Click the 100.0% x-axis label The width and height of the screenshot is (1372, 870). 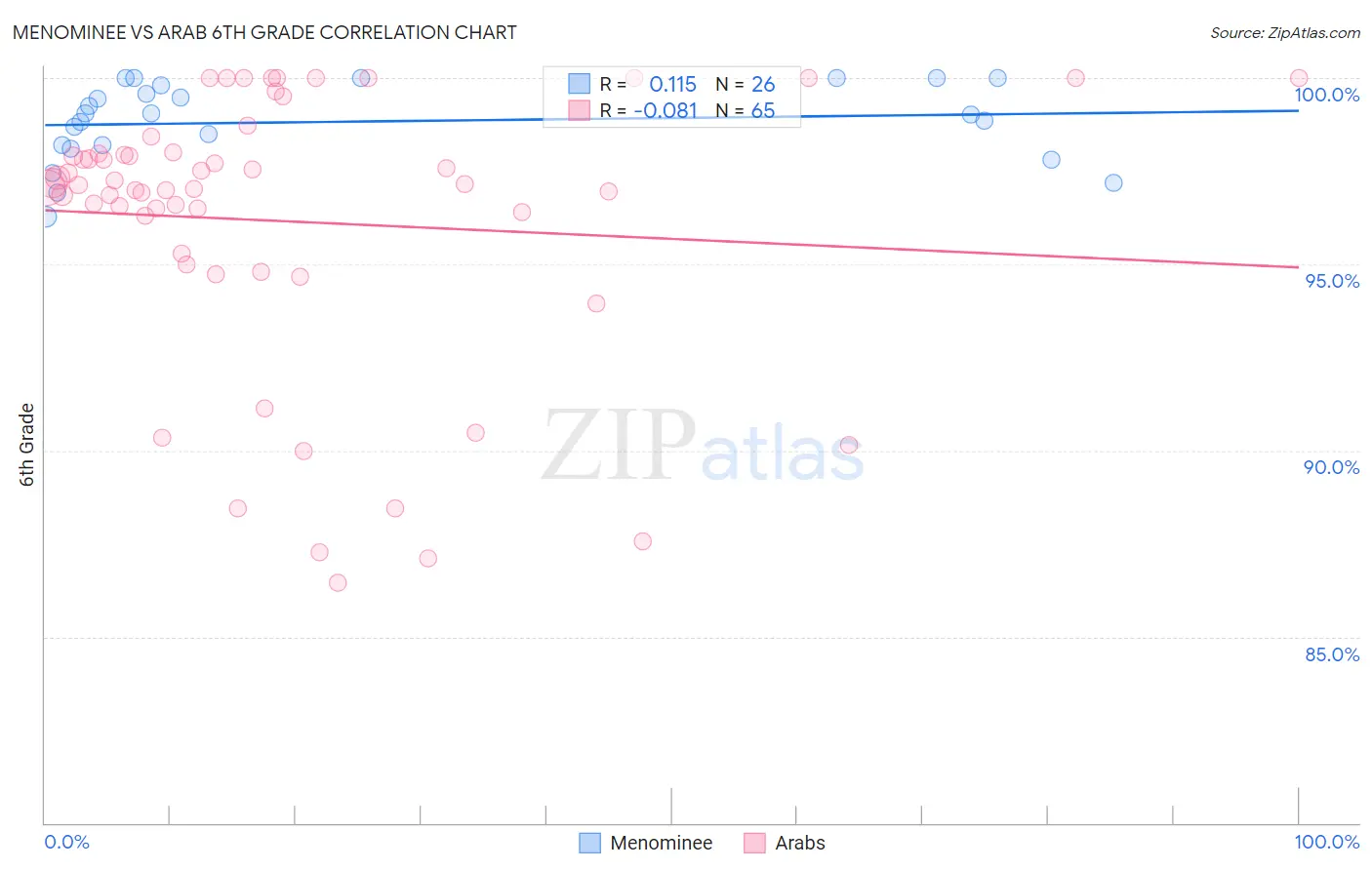1326,842
